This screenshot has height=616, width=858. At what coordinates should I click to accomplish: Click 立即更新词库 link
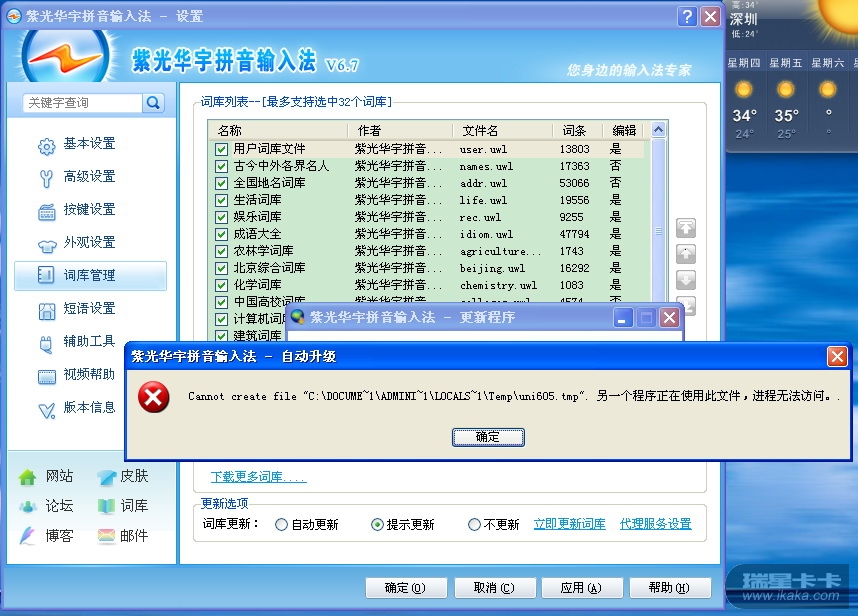click(x=569, y=524)
